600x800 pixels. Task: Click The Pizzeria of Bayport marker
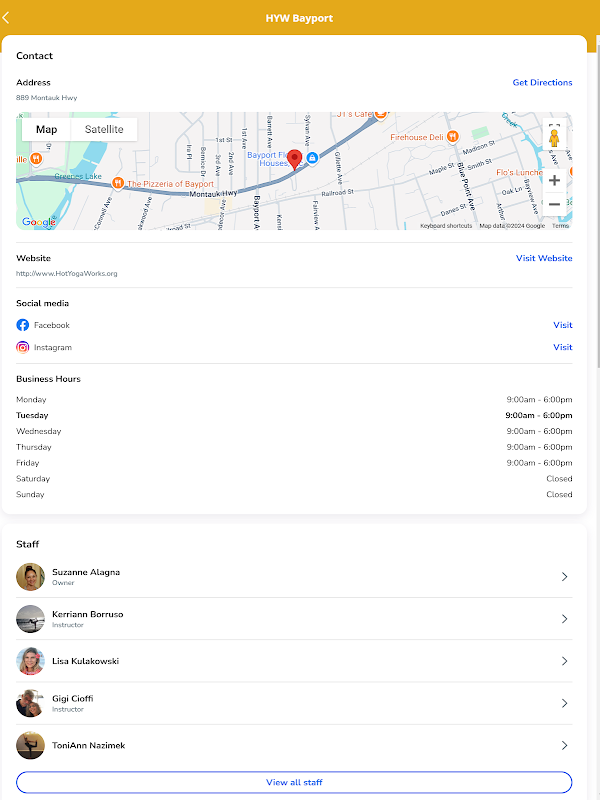[118, 183]
